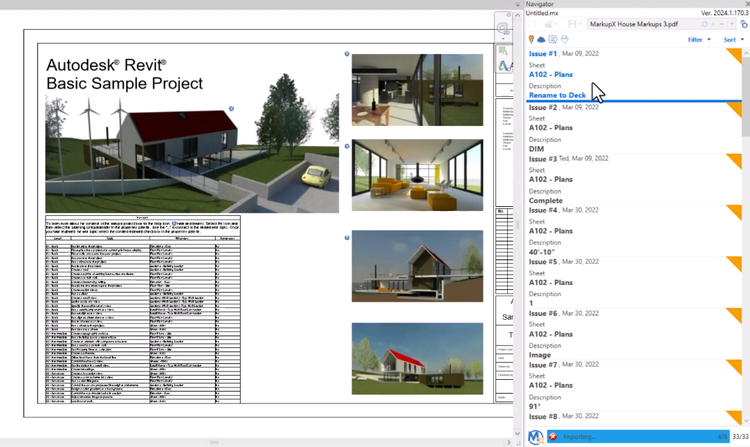Click the drawing view scrollbar down arrow
Viewport: 750px width, 447px height.
point(518,433)
